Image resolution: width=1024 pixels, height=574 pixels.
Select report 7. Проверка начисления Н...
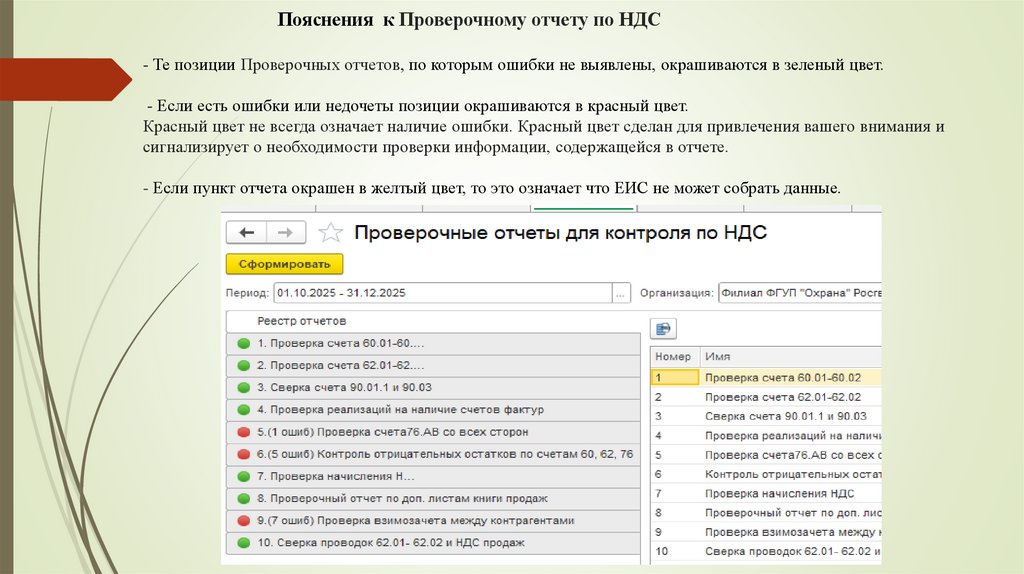(x=433, y=477)
